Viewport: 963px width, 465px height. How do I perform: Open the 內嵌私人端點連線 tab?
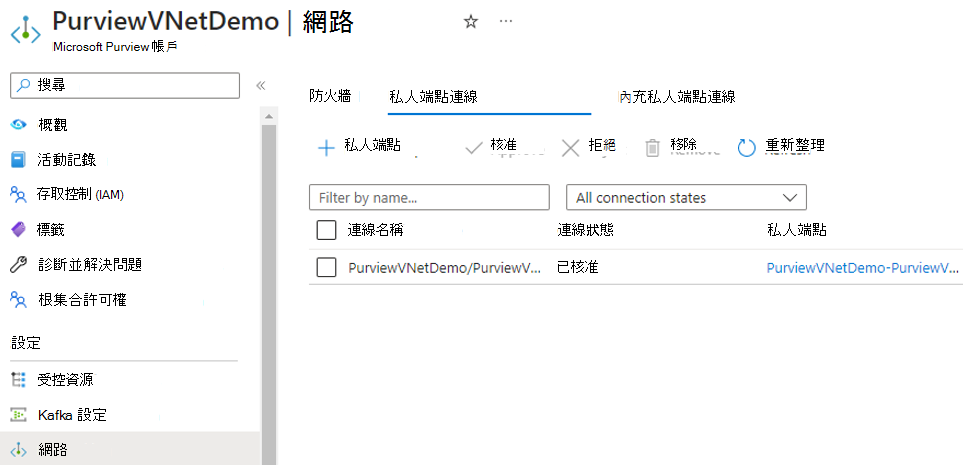(677, 96)
